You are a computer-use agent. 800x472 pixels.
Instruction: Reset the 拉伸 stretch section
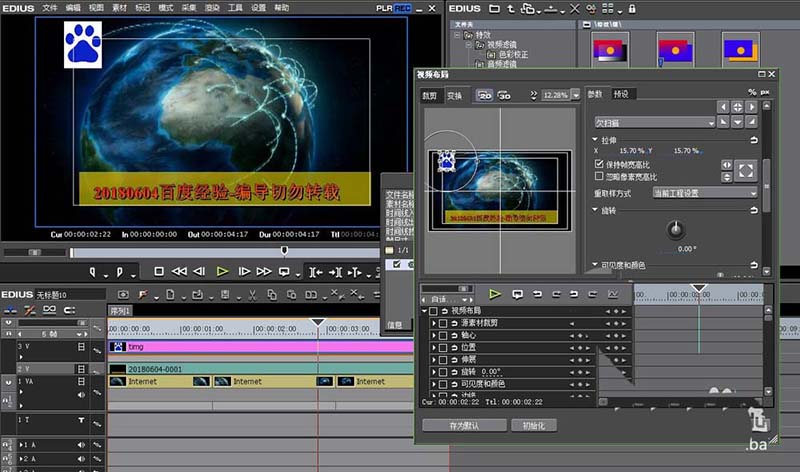tap(754, 140)
